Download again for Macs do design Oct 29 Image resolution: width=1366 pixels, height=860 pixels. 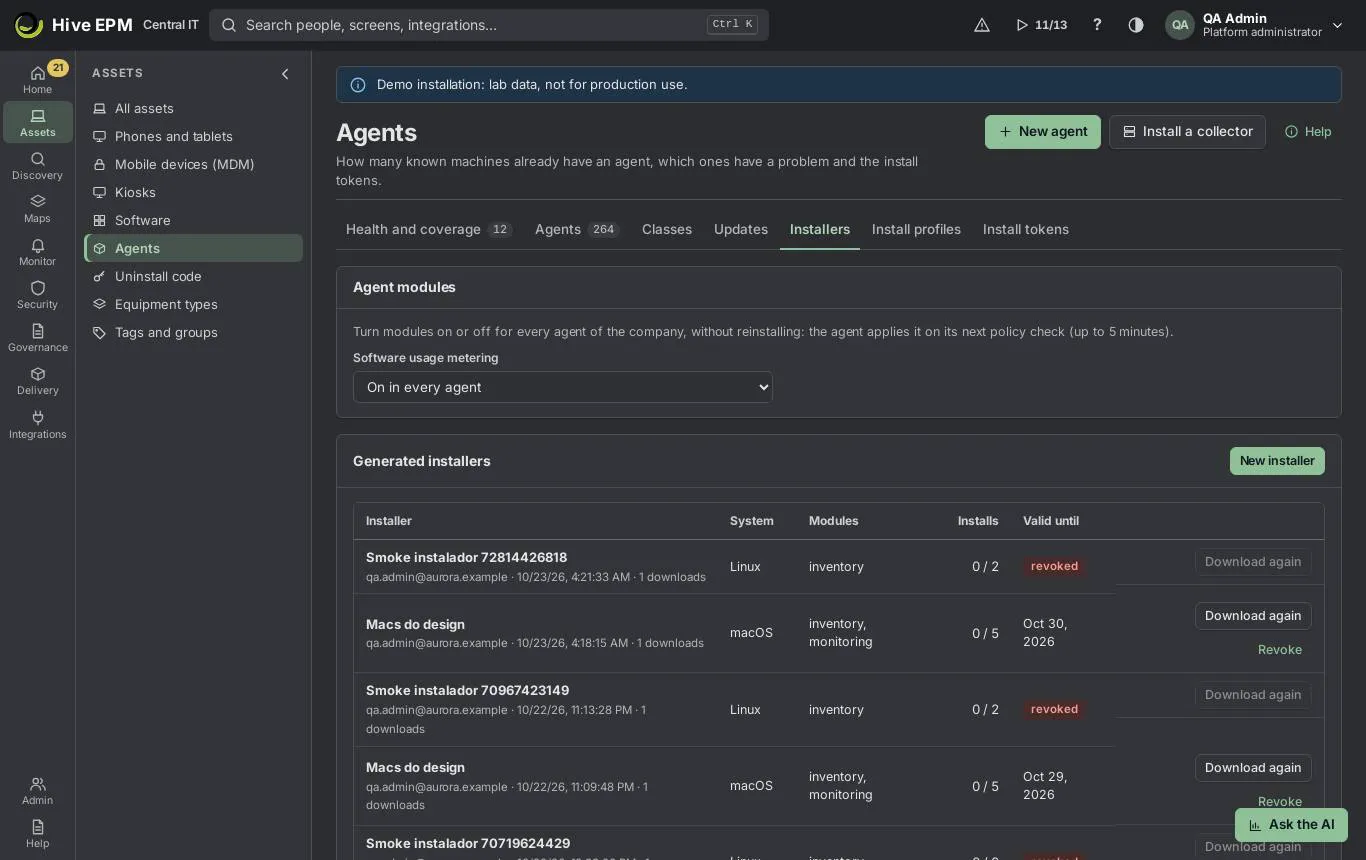coord(1253,768)
